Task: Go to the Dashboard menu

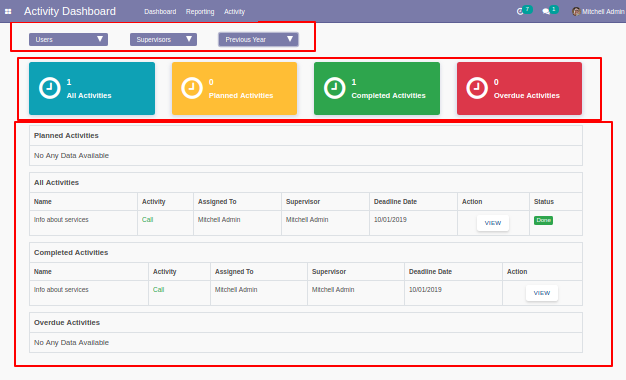Action: pyautogui.click(x=160, y=12)
